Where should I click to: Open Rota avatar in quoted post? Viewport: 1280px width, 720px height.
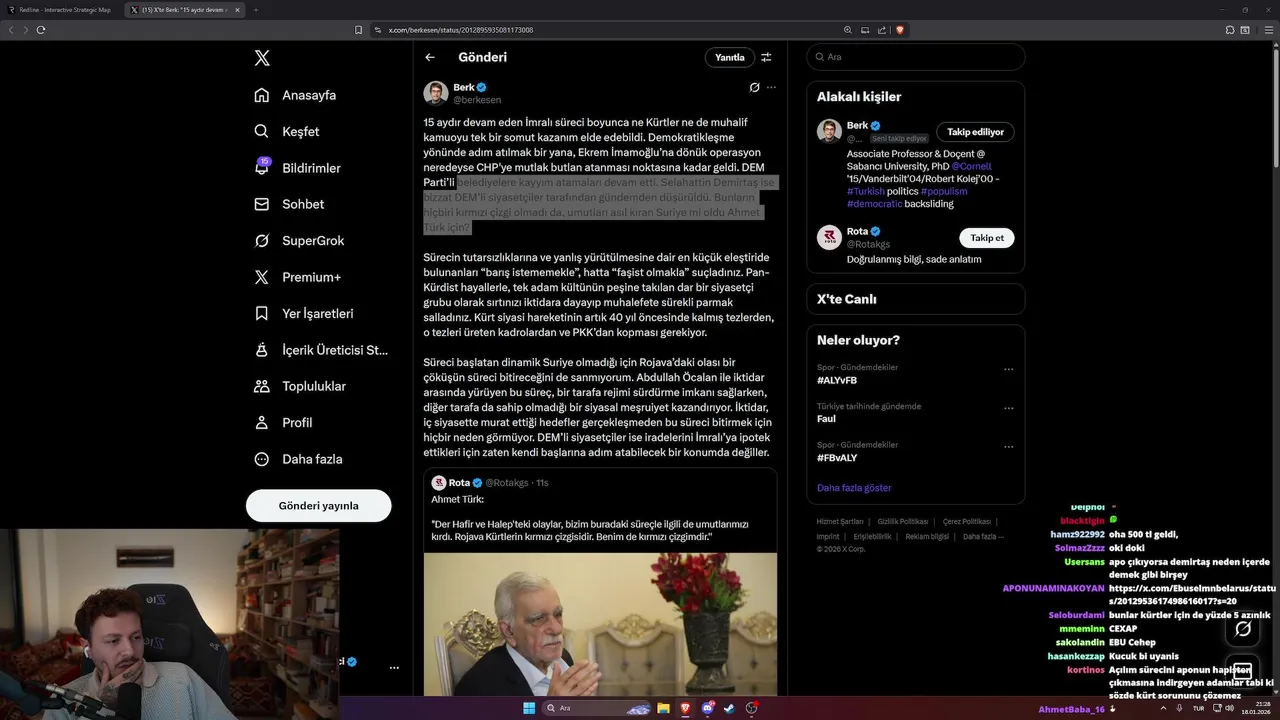[438, 483]
